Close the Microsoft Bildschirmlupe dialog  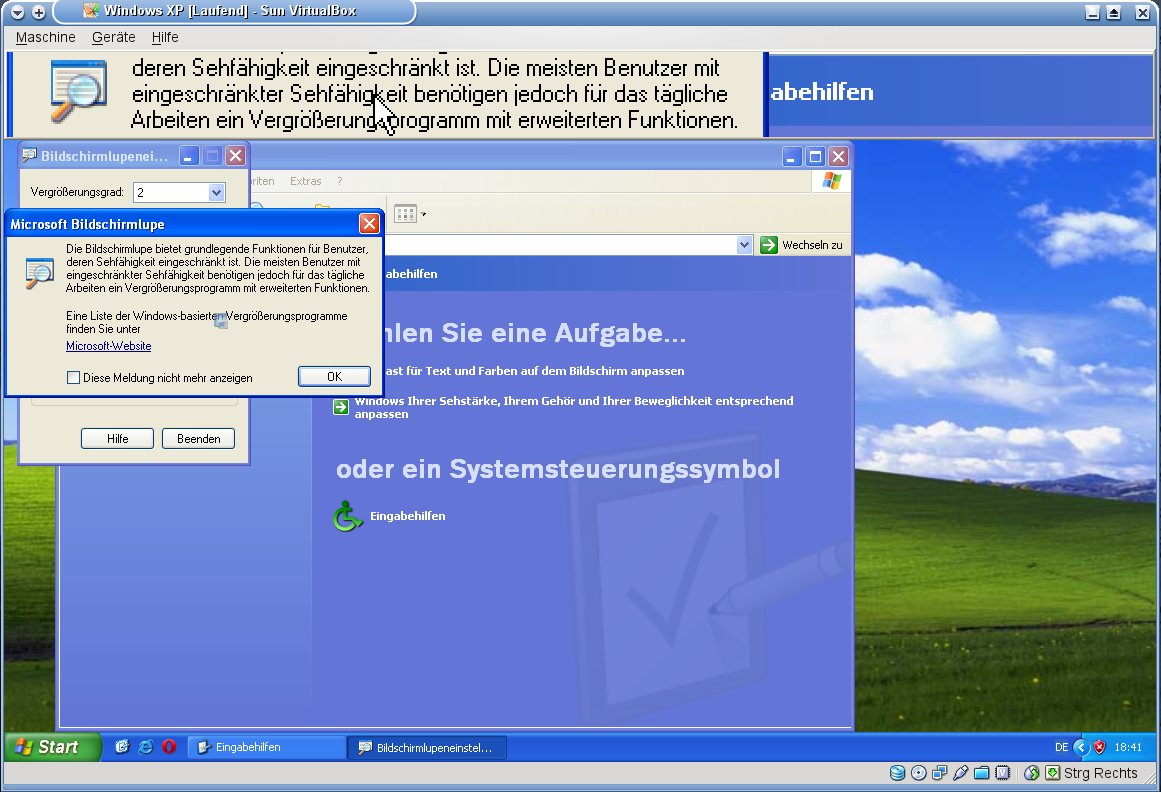[369, 224]
